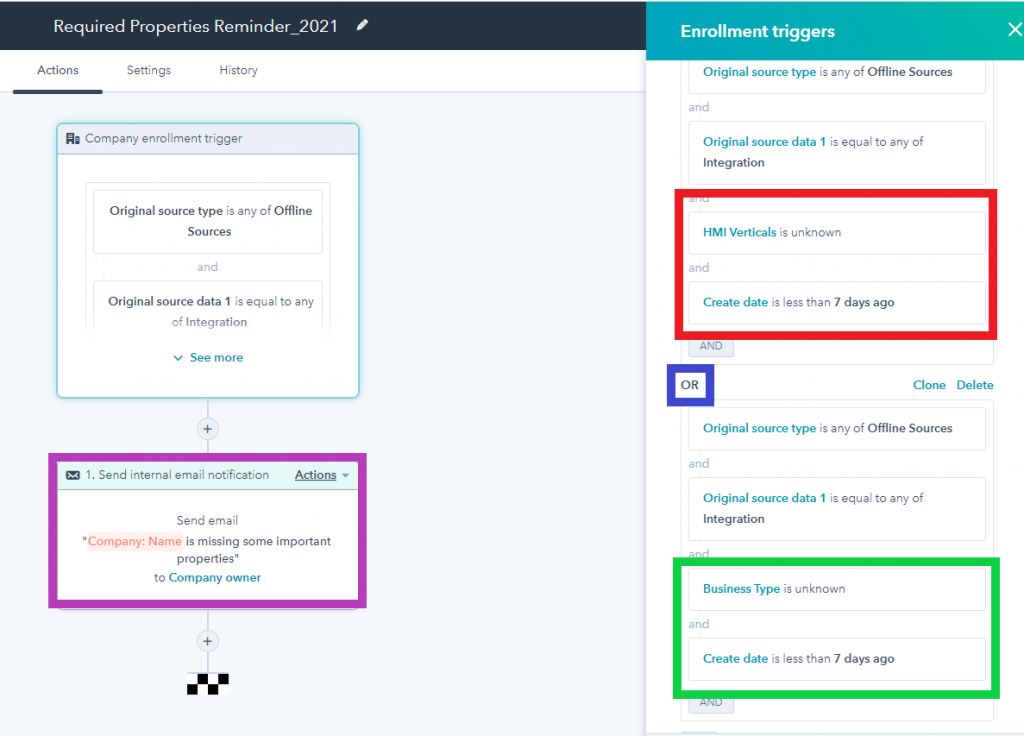Image resolution: width=1024 pixels, height=736 pixels.
Task: Open Original source type filter below OR
Action: tap(837, 428)
